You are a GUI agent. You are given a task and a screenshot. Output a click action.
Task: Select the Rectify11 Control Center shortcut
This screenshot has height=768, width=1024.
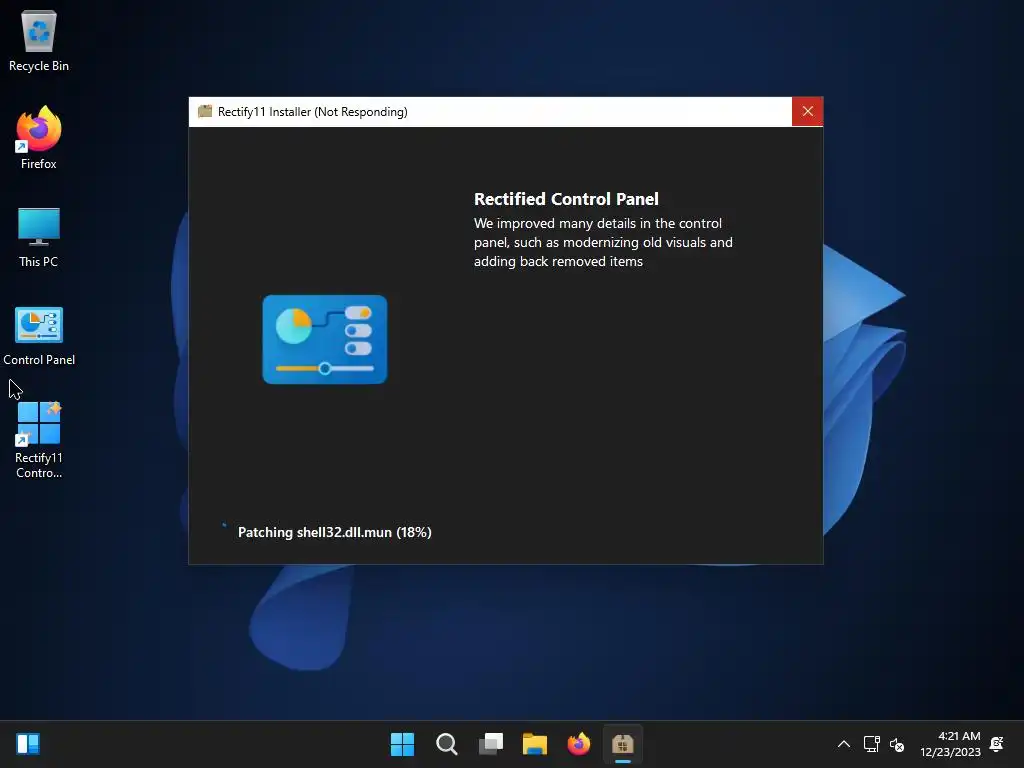pyautogui.click(x=39, y=440)
